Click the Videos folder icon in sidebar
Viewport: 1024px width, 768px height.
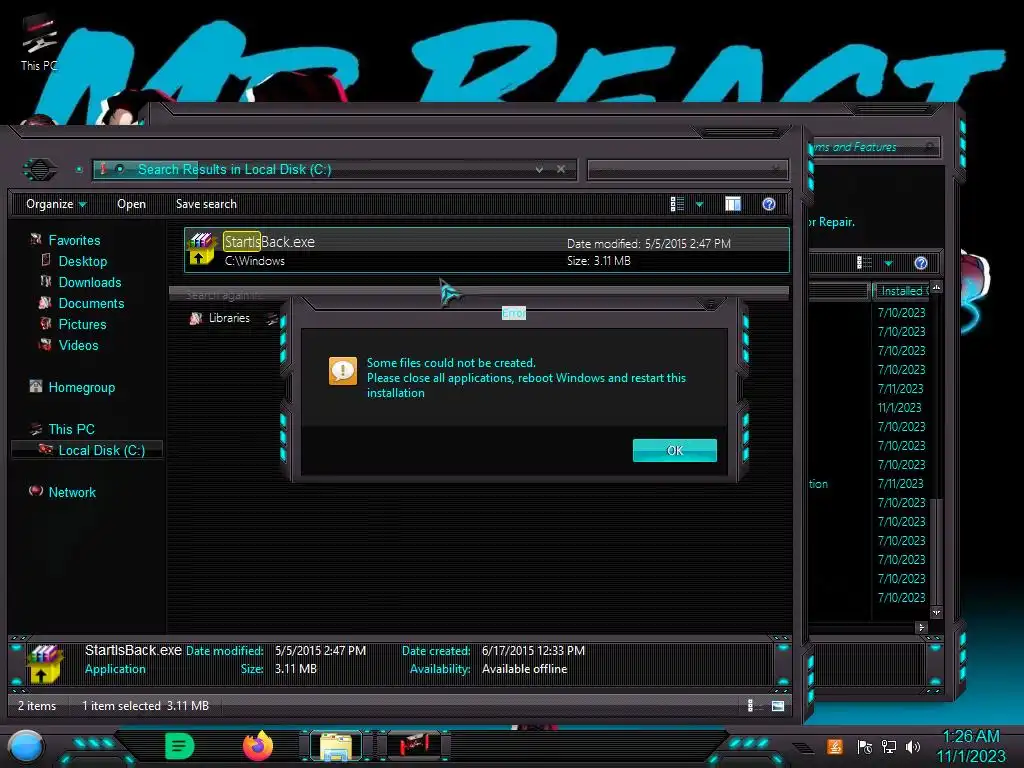coord(46,344)
